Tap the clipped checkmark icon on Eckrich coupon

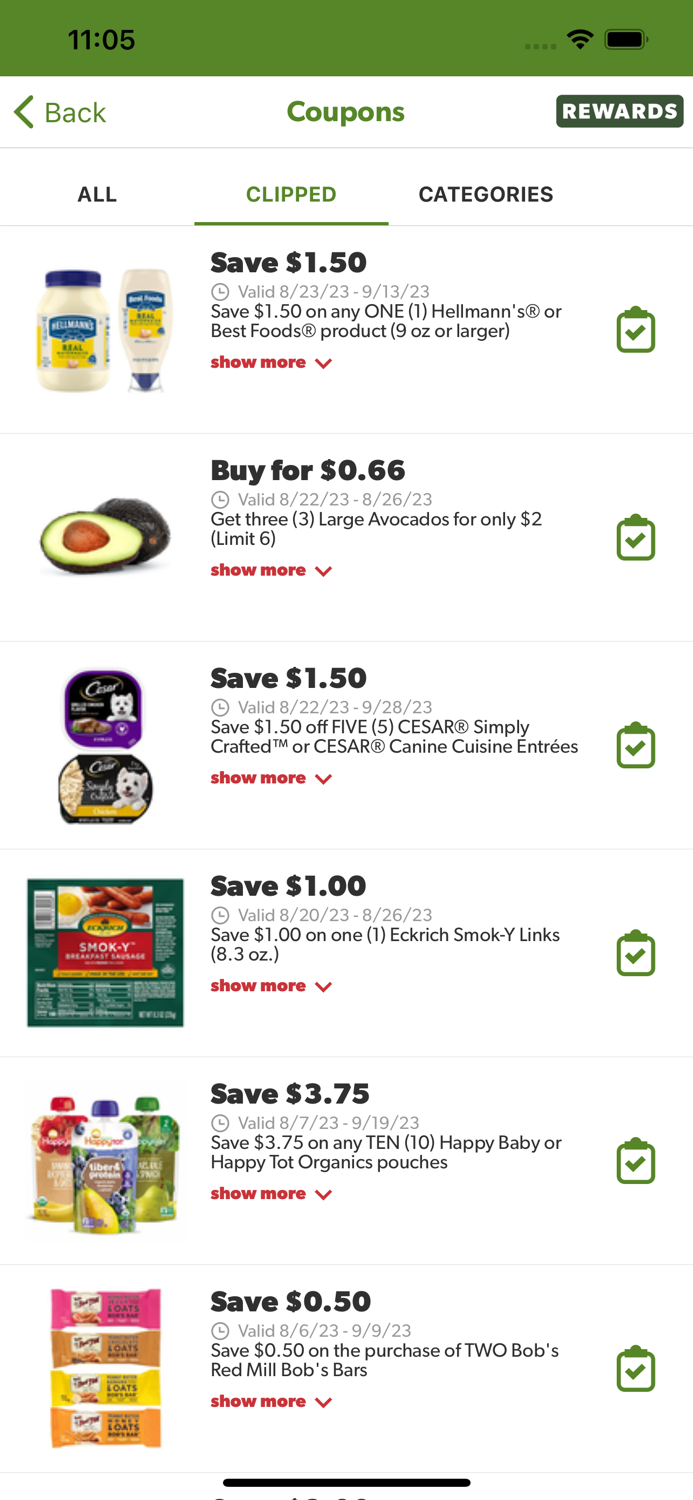(x=636, y=952)
